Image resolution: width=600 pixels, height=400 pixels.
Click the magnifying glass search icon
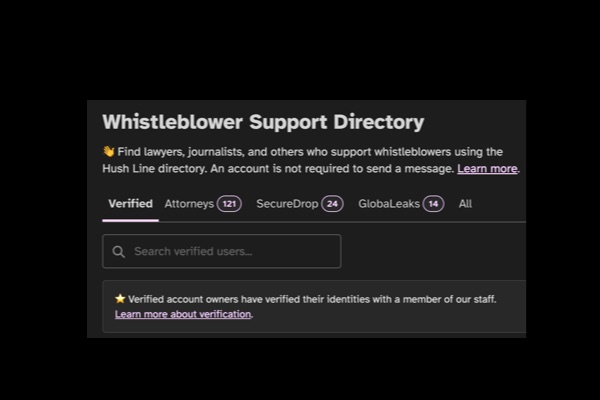[x=119, y=251]
